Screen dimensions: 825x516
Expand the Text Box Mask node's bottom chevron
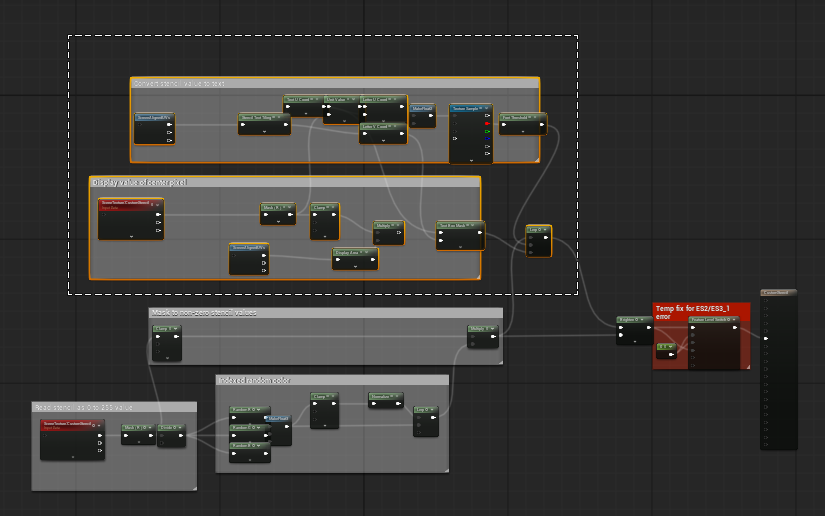[460, 247]
